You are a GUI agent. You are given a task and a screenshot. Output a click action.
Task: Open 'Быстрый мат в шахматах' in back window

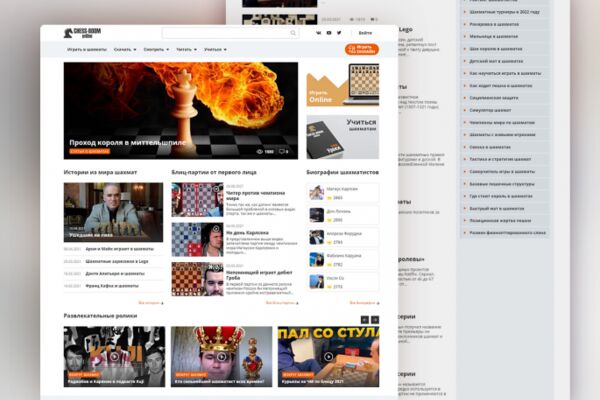[x=497, y=208]
